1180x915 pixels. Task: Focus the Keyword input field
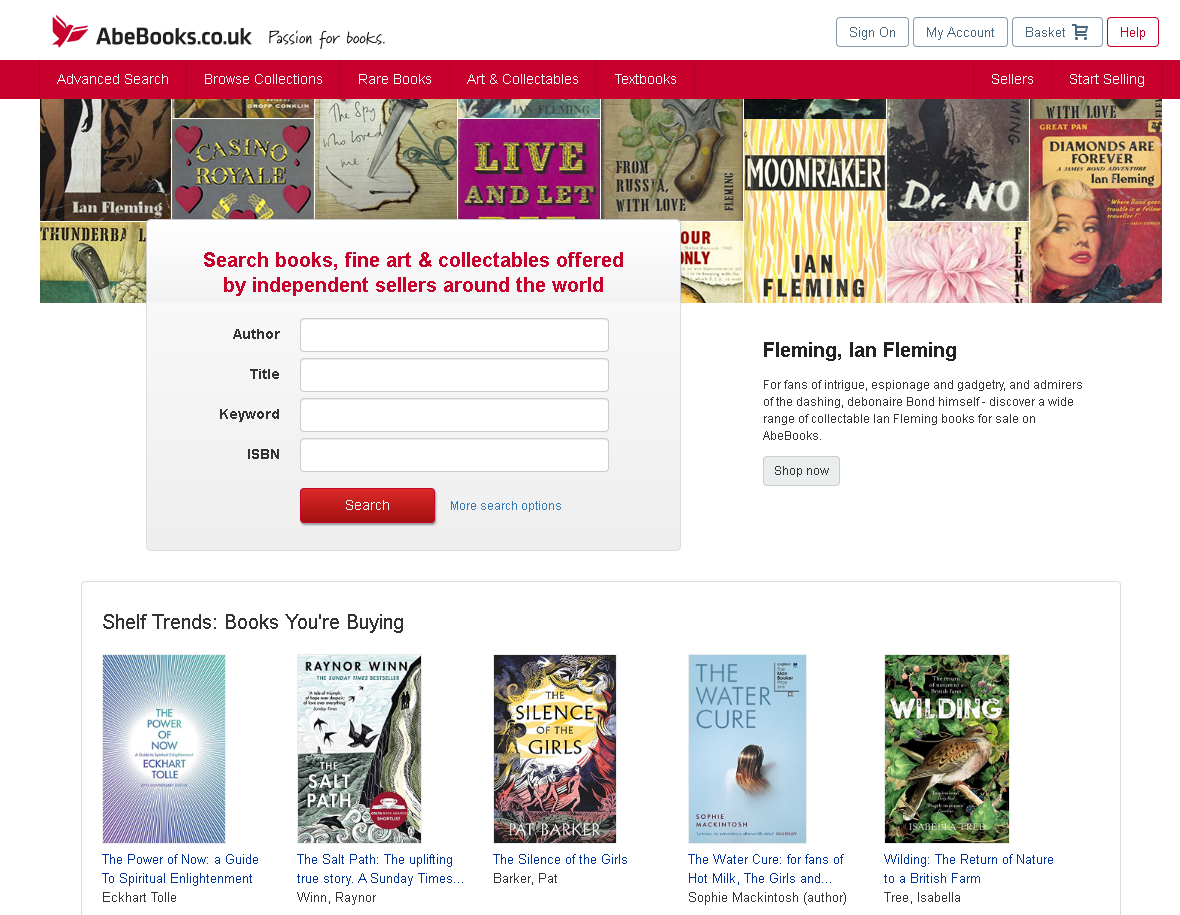tap(454, 415)
